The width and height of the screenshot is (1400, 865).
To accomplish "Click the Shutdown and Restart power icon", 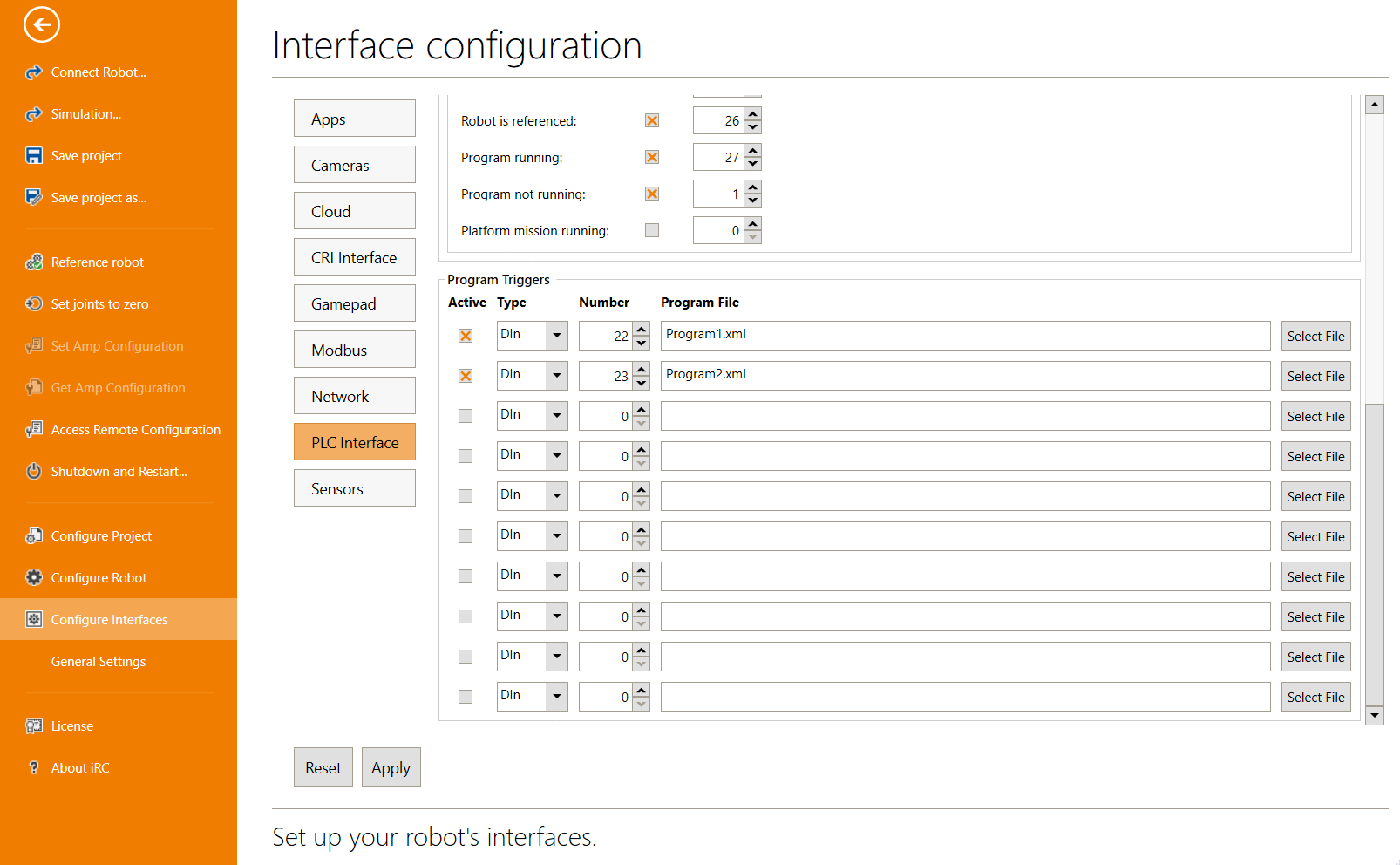I will (x=34, y=472).
